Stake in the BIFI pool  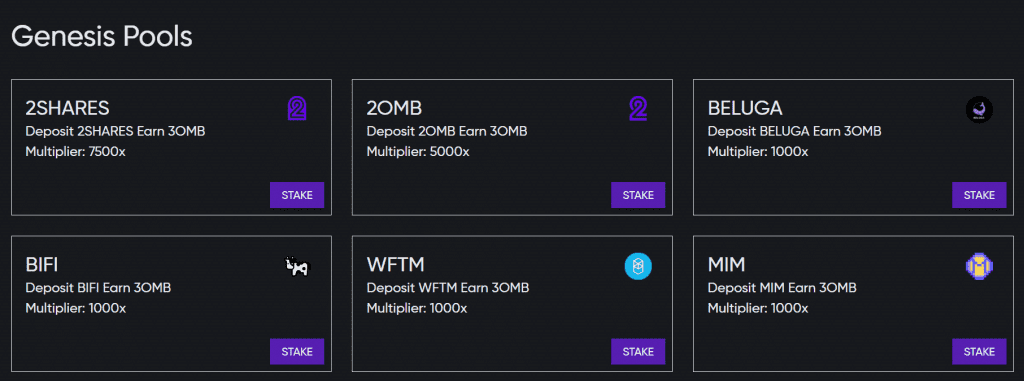(297, 352)
